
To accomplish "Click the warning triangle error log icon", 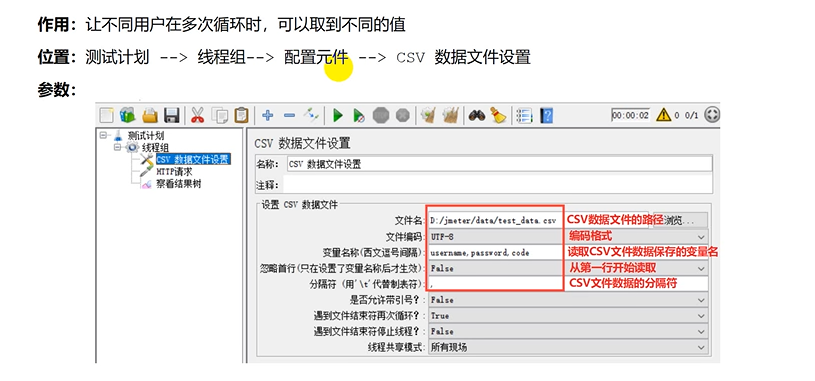I will [664, 115].
